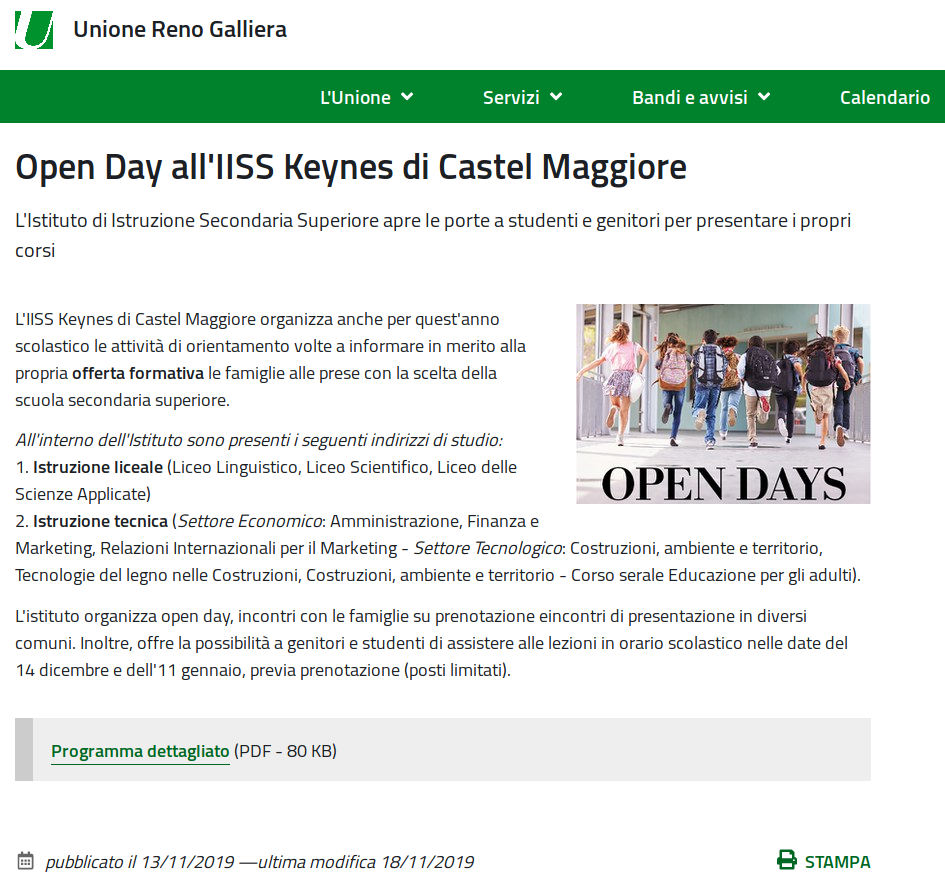Image resolution: width=945 pixels, height=879 pixels.
Task: Click the italic line 'All'interno dell'Istituto sono presenti'
Action: point(259,440)
